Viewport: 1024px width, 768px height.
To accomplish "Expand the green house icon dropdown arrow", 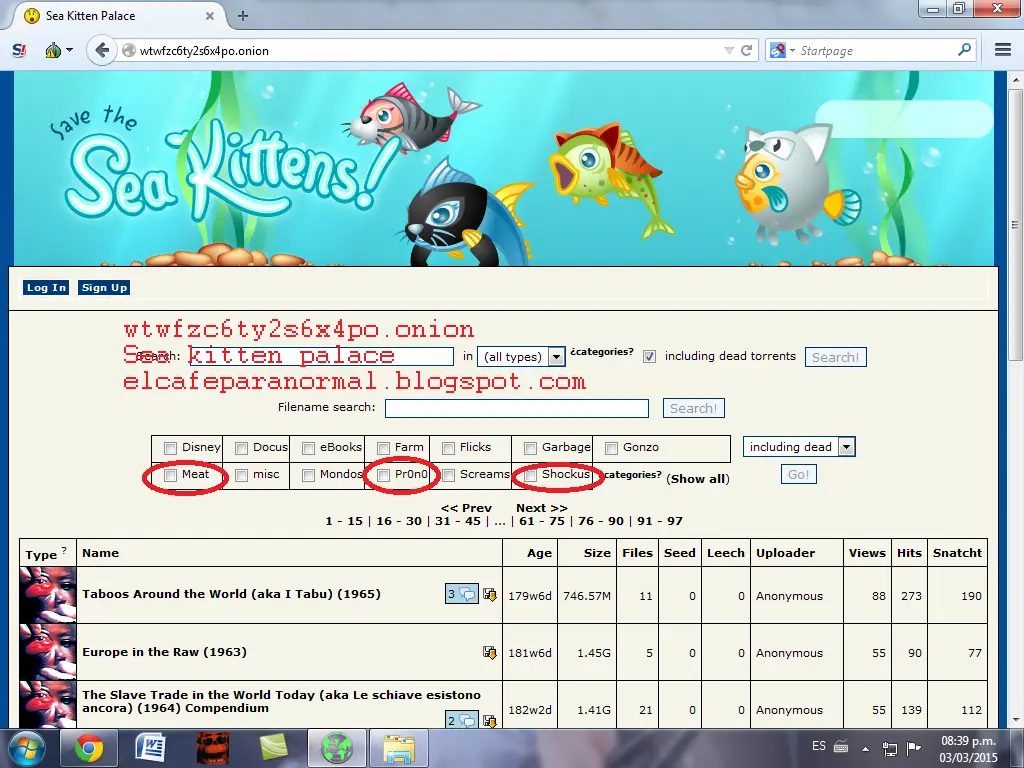I will tap(69, 50).
